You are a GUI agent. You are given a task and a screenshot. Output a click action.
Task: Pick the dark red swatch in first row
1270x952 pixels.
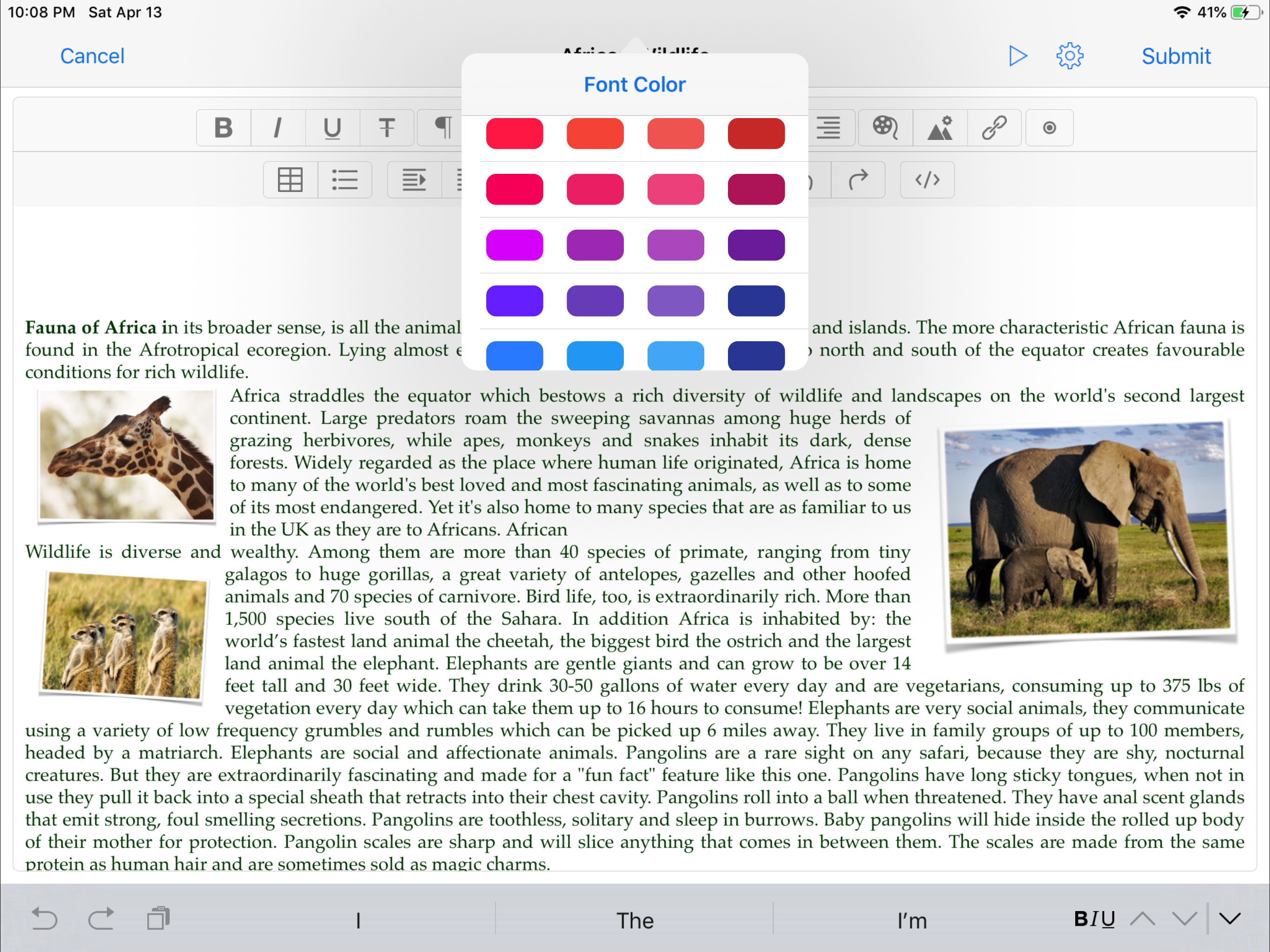tap(756, 134)
